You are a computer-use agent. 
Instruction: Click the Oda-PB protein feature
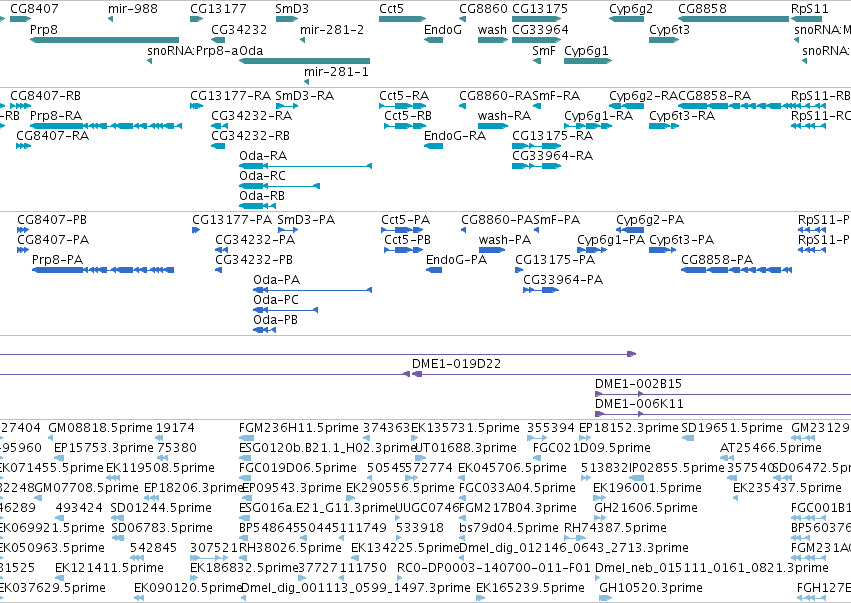pyautogui.click(x=264, y=329)
